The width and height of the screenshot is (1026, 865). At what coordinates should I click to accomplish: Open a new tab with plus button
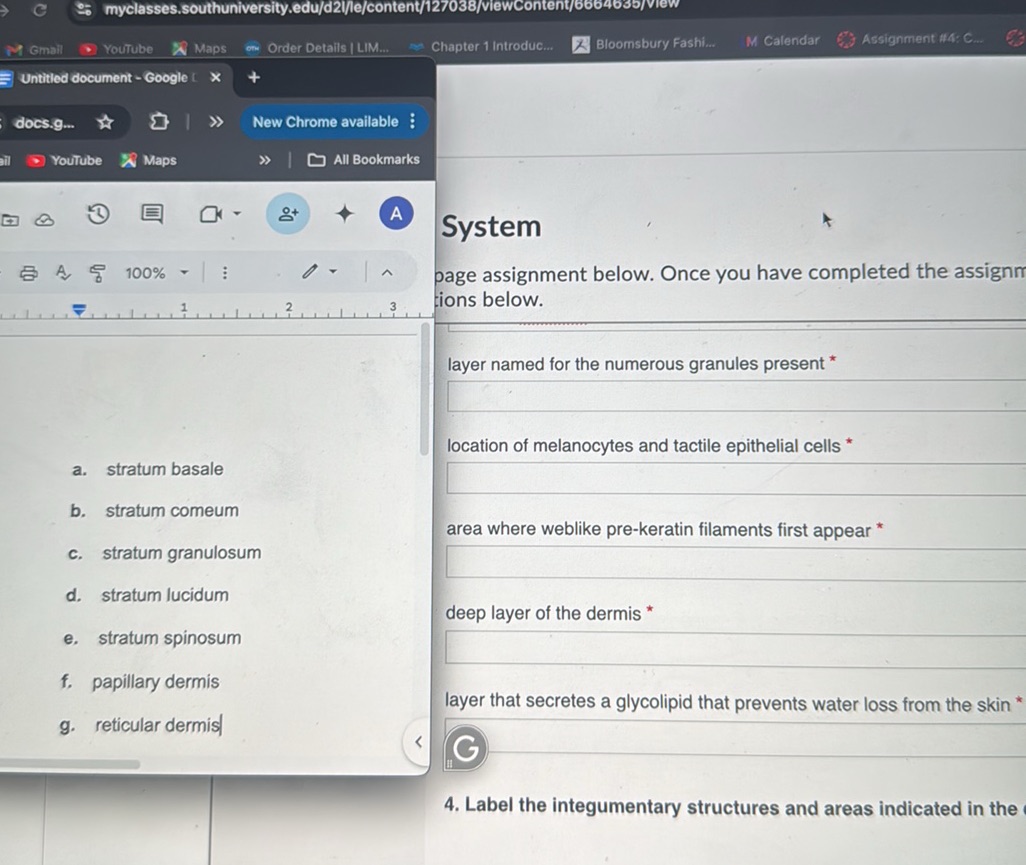pos(254,78)
